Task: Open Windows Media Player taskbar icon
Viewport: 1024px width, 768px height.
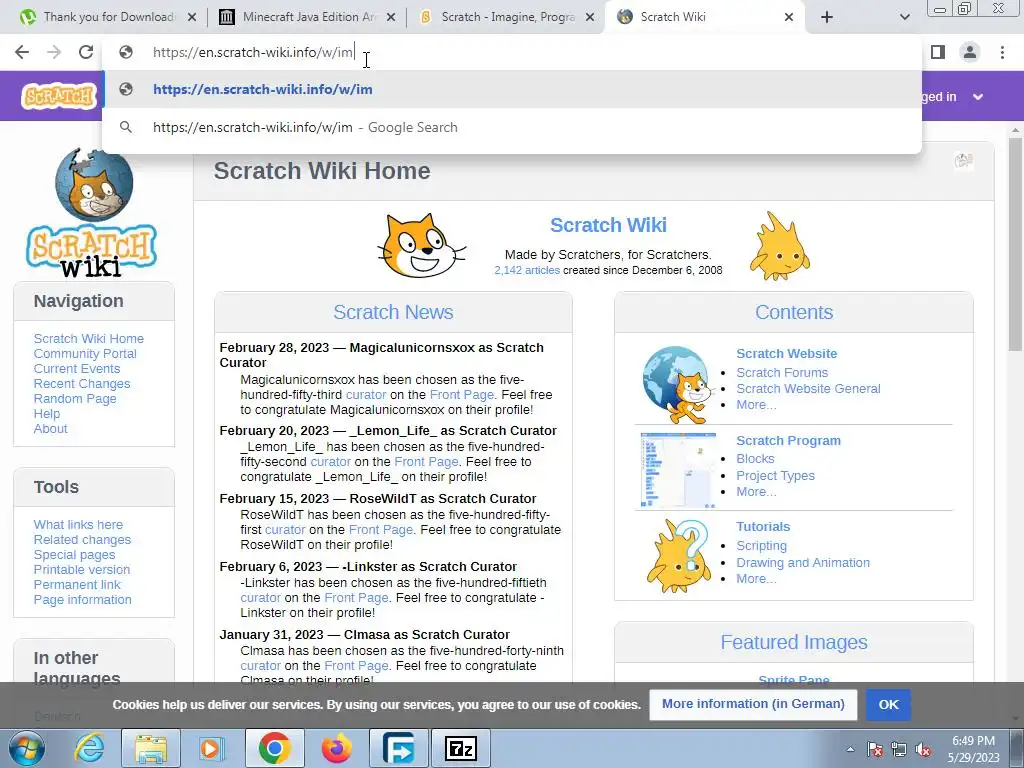Action: pyautogui.click(x=211, y=748)
